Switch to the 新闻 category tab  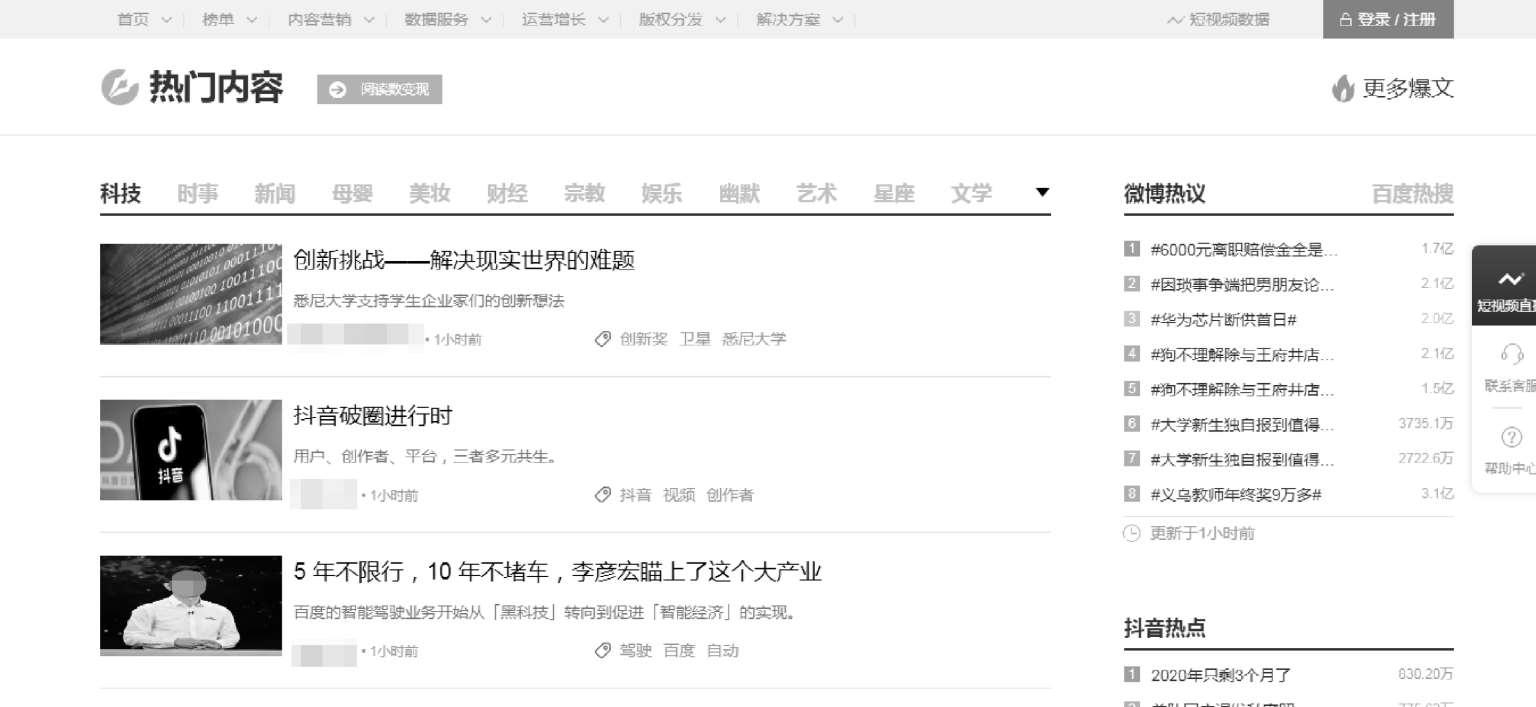tap(275, 193)
